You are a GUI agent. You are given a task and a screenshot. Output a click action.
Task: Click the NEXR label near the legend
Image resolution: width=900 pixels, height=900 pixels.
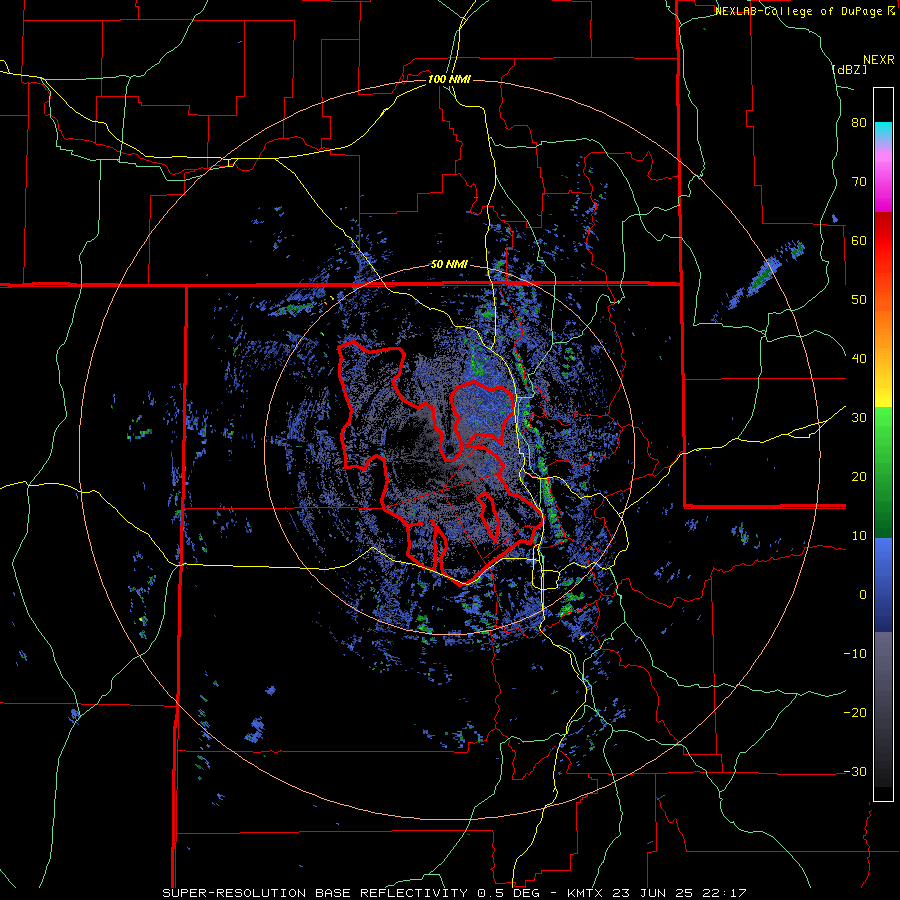(879, 60)
